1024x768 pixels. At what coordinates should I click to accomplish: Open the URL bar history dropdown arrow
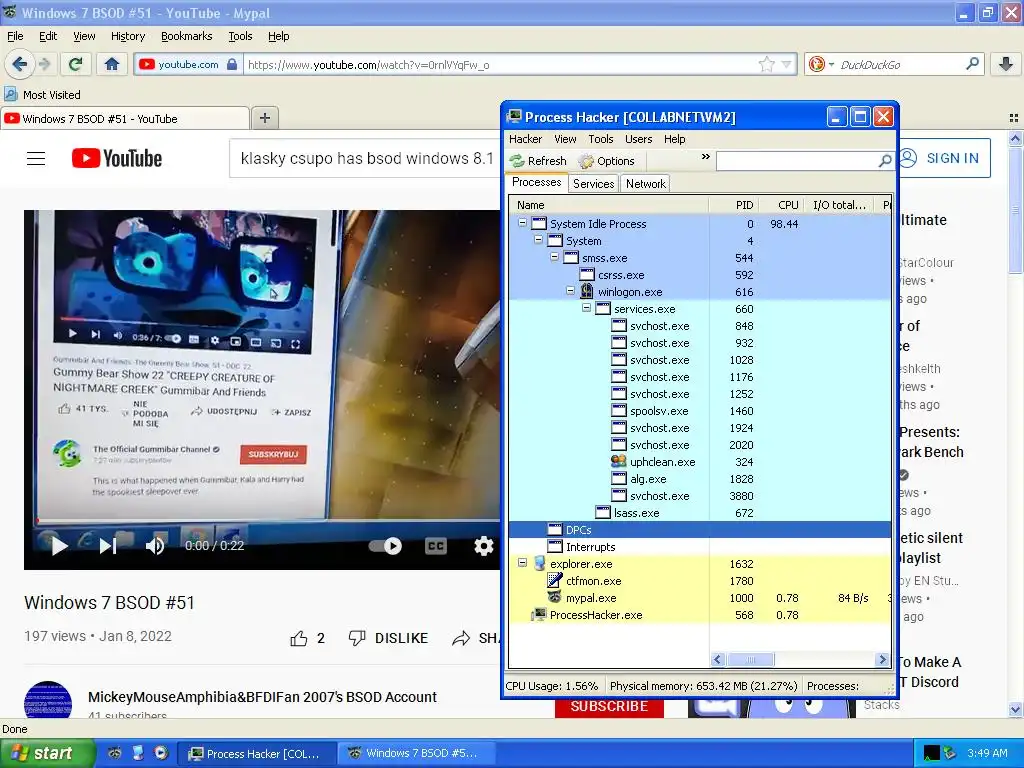pyautogui.click(x=786, y=64)
